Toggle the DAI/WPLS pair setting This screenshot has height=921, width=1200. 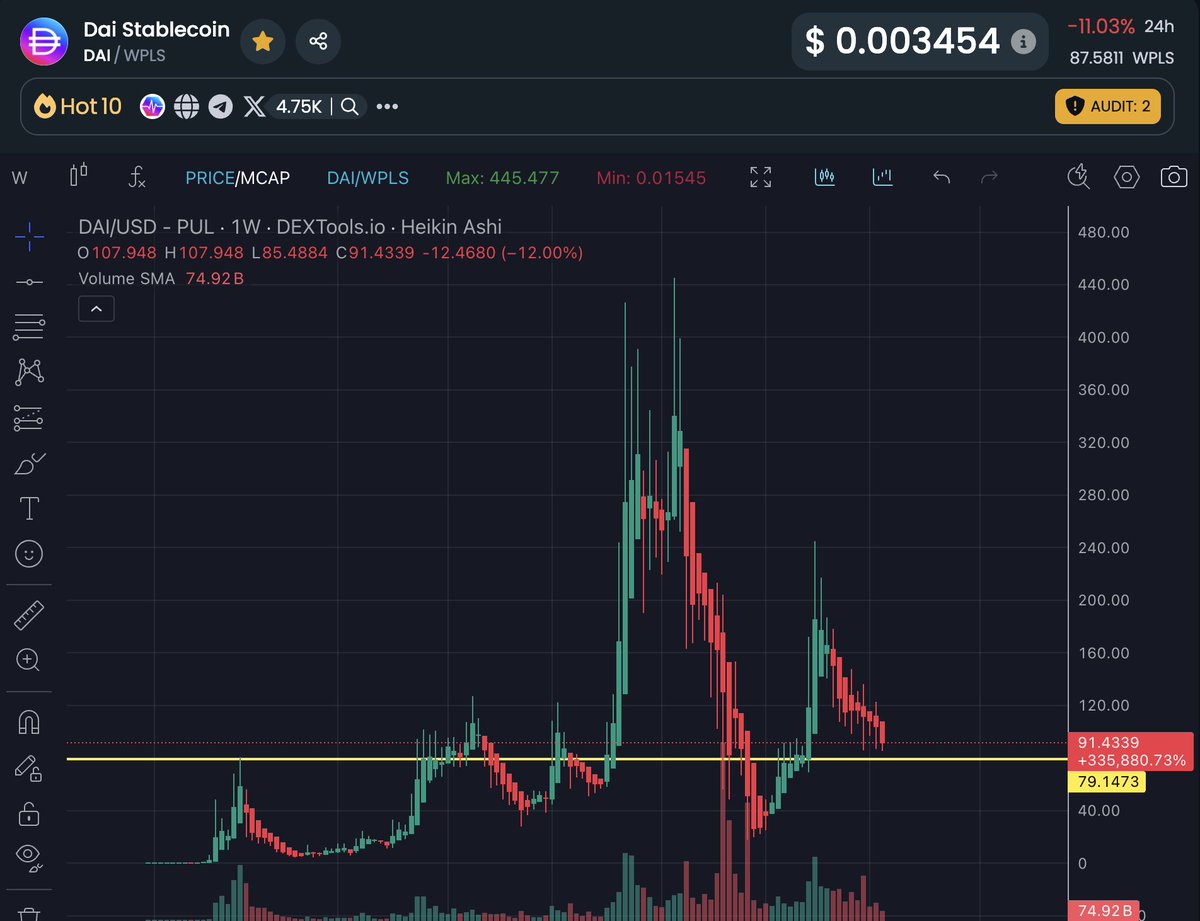[368, 178]
